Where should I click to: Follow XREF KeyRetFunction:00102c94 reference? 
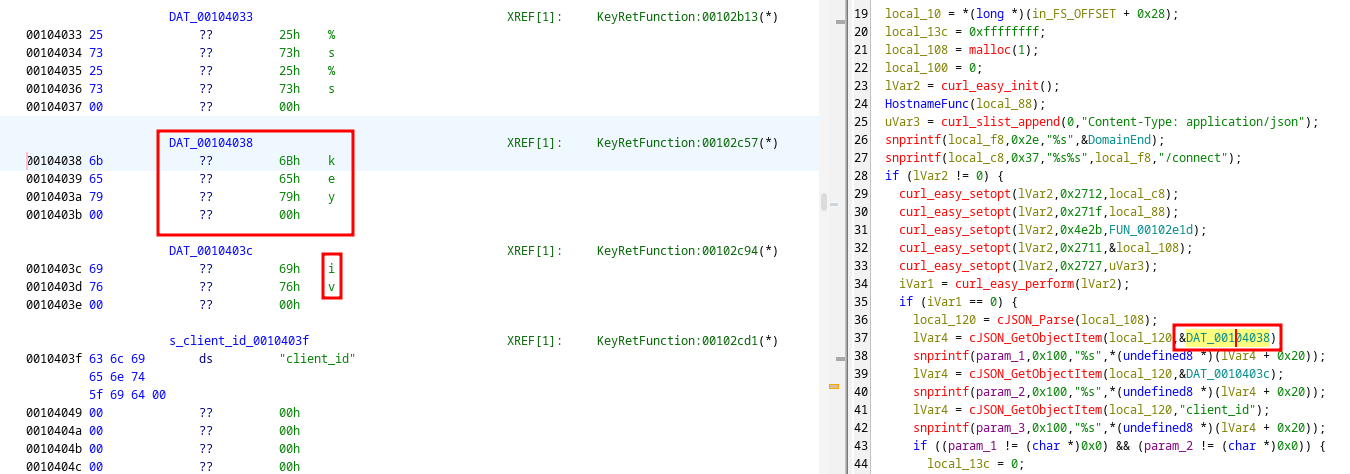tap(687, 251)
